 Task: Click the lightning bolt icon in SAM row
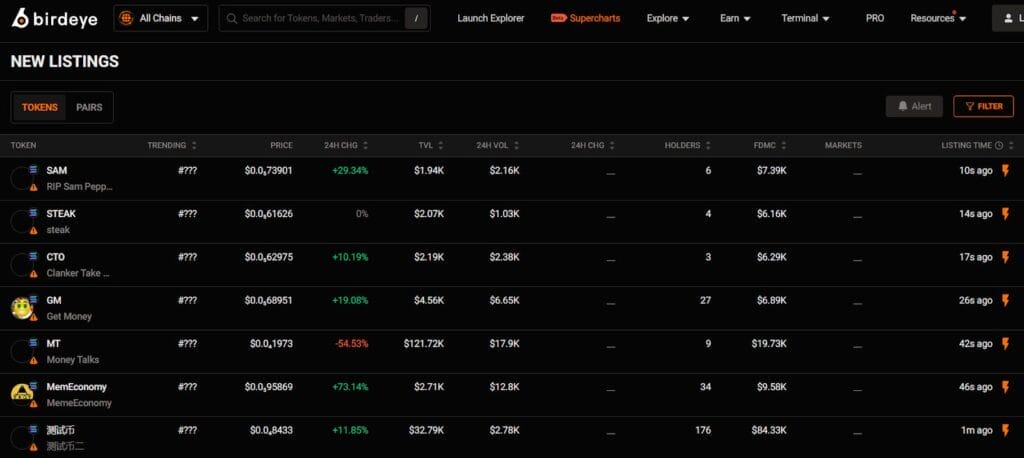1006,171
